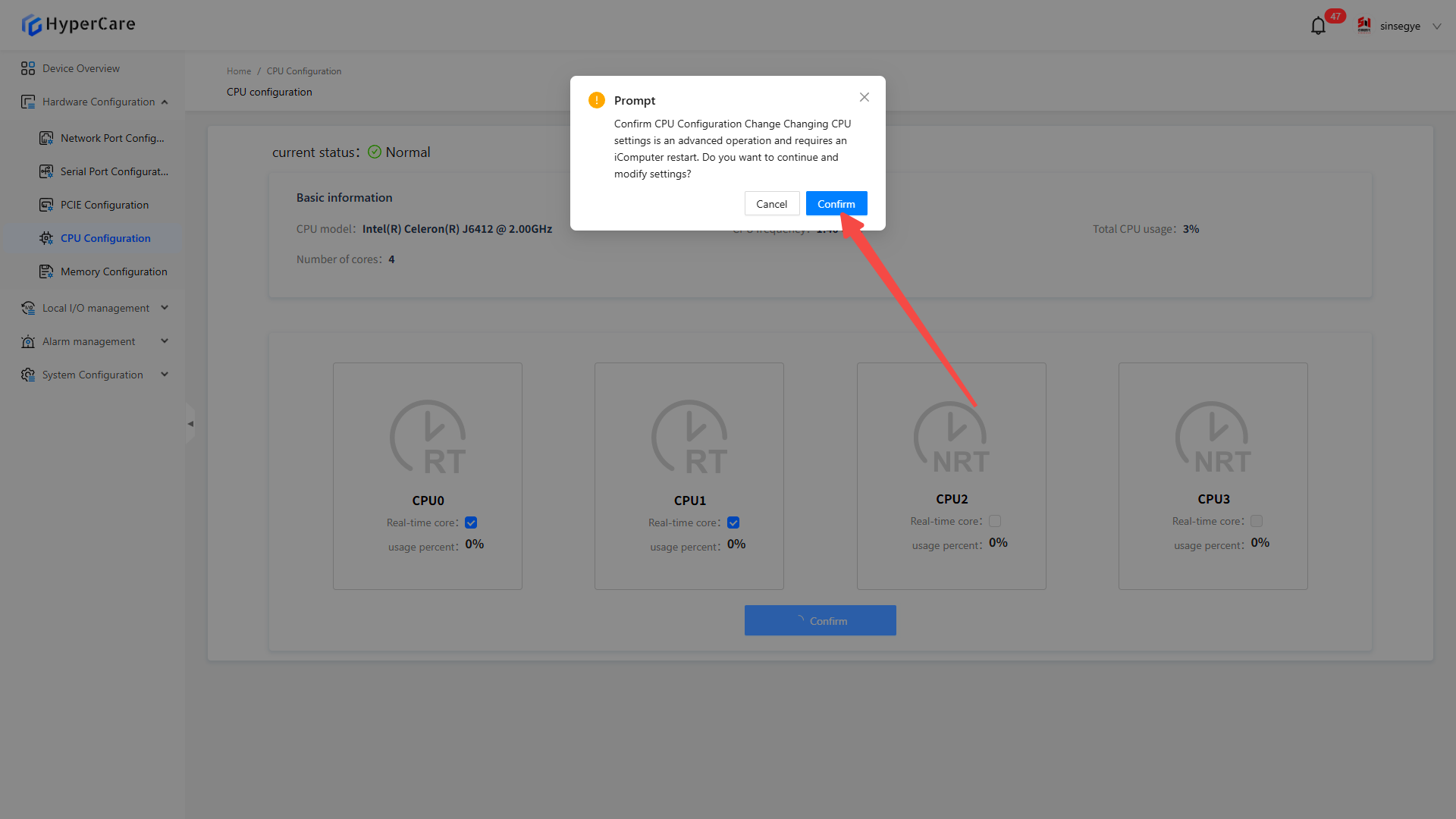Enable CPU2 Real-time core checkbox

click(x=995, y=521)
